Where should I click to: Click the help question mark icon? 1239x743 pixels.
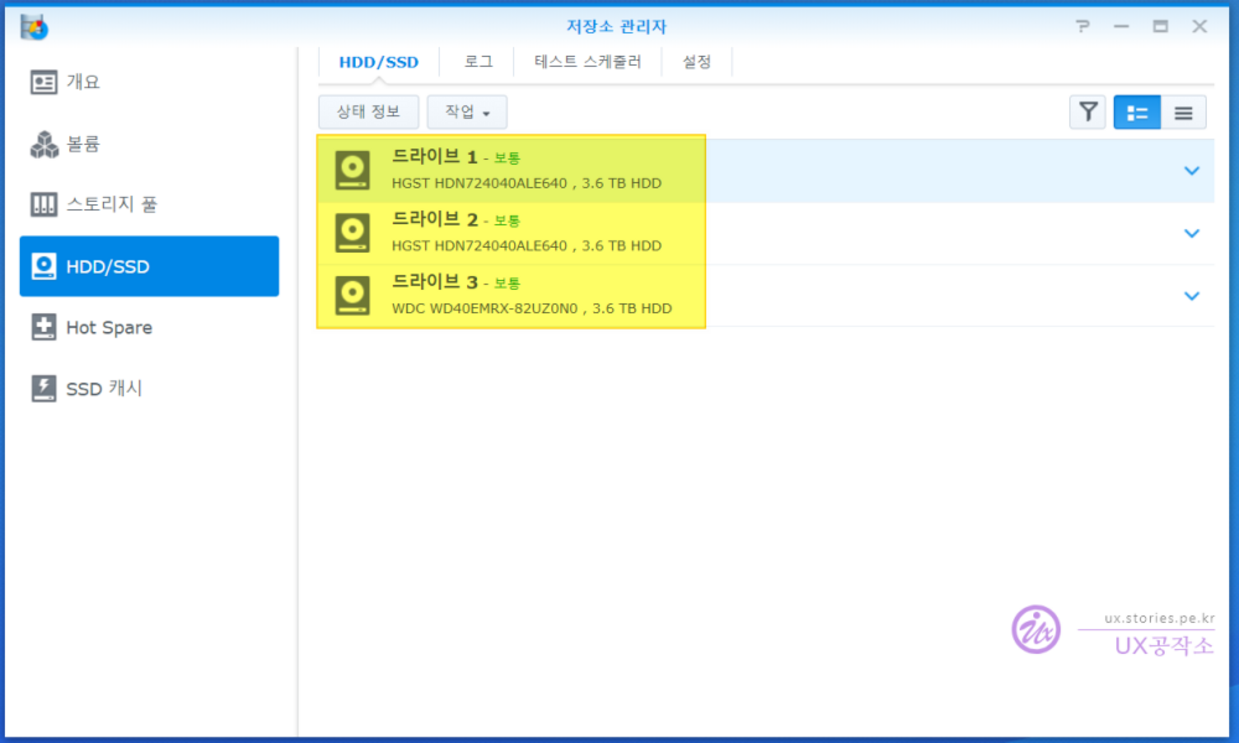click(1082, 27)
